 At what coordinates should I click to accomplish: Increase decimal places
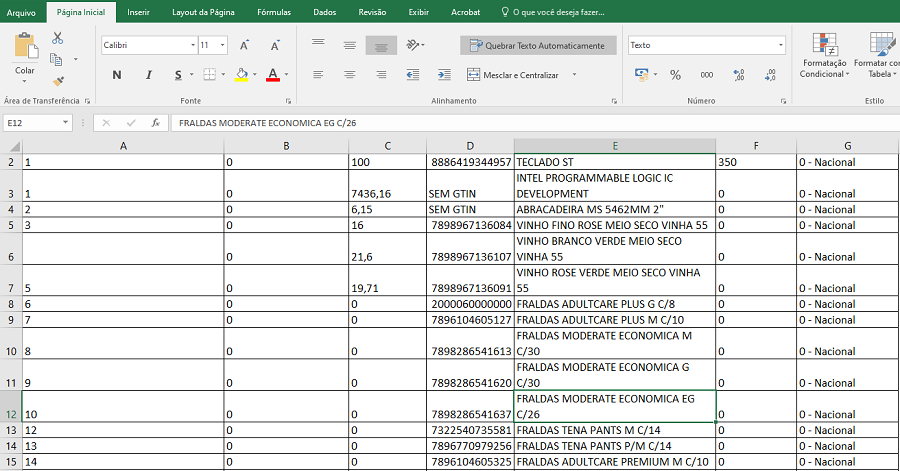pyautogui.click(x=739, y=75)
